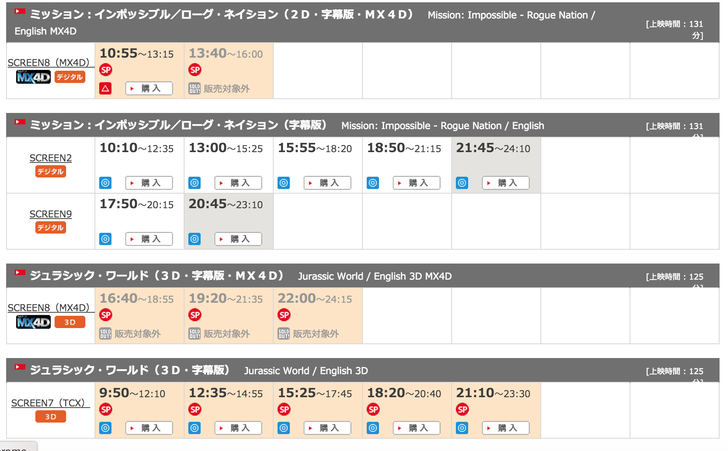Open the SCREEN8 (MX4D) link for Jurassic World
728x451 pixels.
[49, 308]
